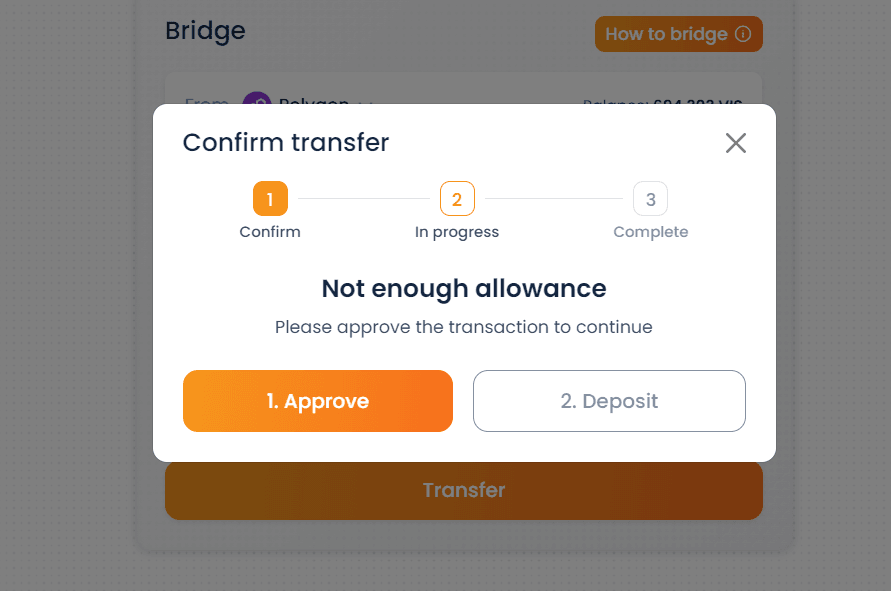This screenshot has width=891, height=591.
Task: Click the 1. Approve button
Action: (318, 401)
